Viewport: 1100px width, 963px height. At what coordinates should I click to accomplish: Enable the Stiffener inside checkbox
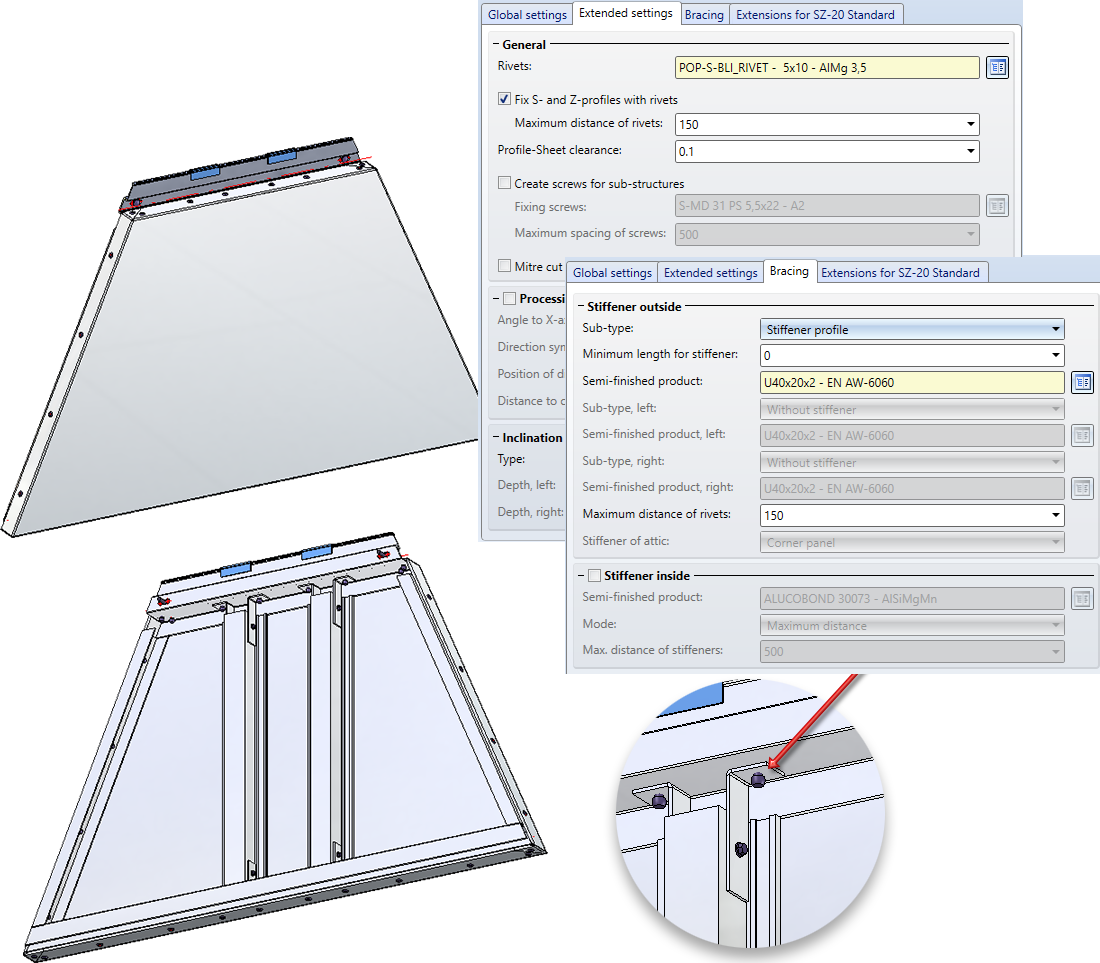tap(594, 575)
